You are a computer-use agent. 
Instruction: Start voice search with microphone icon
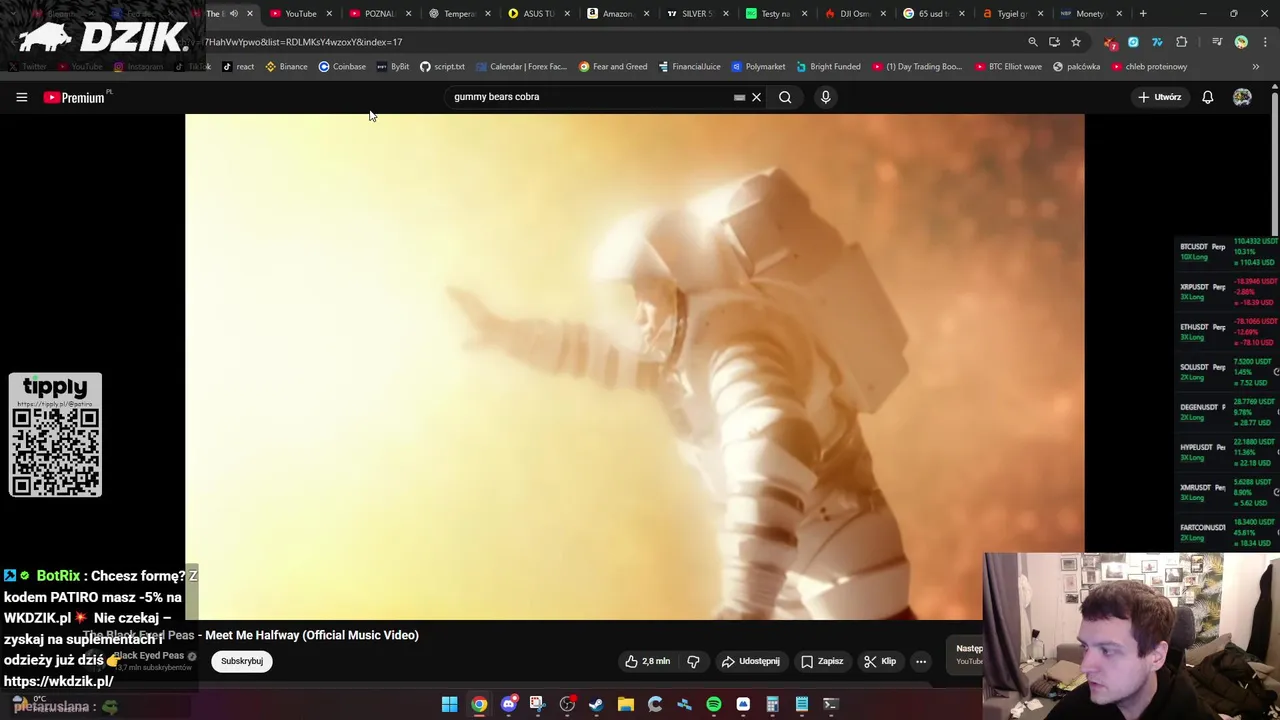point(825,97)
